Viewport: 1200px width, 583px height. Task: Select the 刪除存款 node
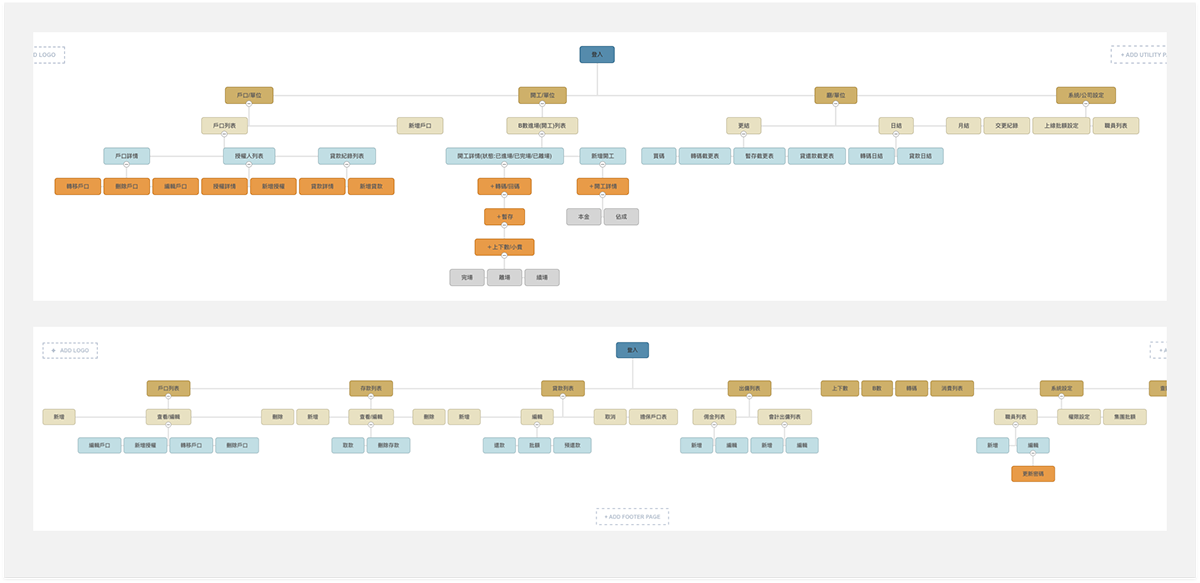click(x=389, y=445)
